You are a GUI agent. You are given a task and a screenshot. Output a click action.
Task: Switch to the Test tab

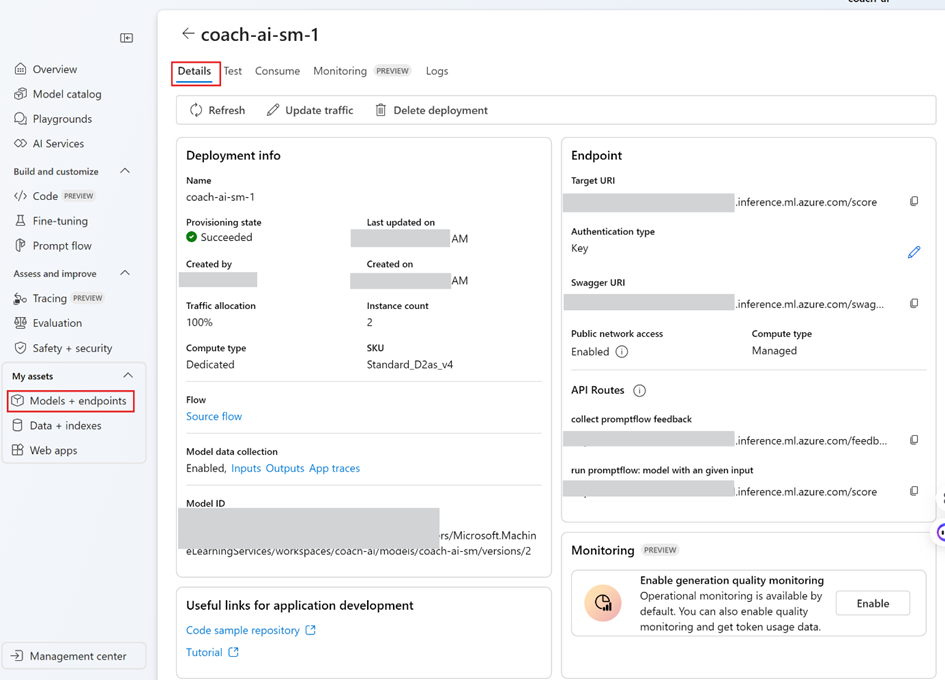(233, 71)
